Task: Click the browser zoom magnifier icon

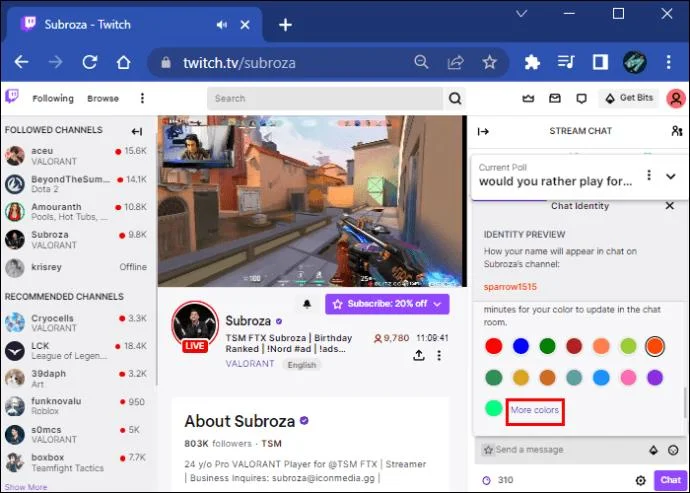Action: click(x=421, y=62)
